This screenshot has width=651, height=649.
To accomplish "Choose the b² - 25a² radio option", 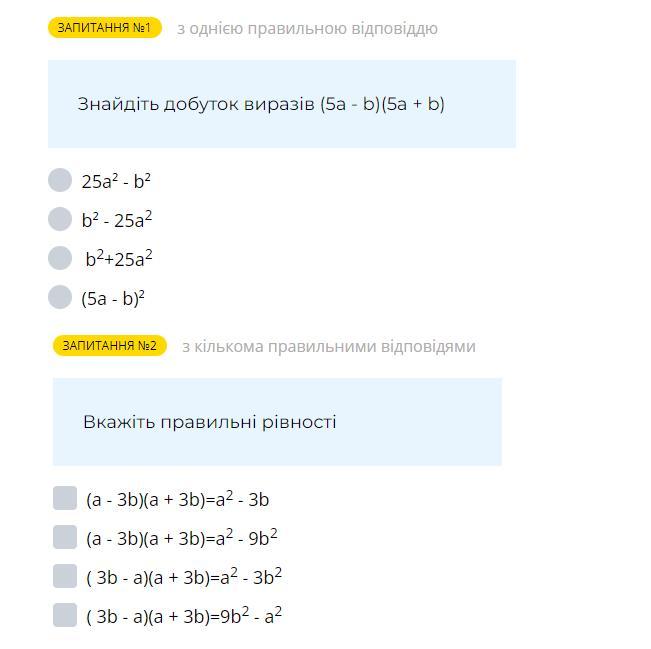I will [60, 219].
